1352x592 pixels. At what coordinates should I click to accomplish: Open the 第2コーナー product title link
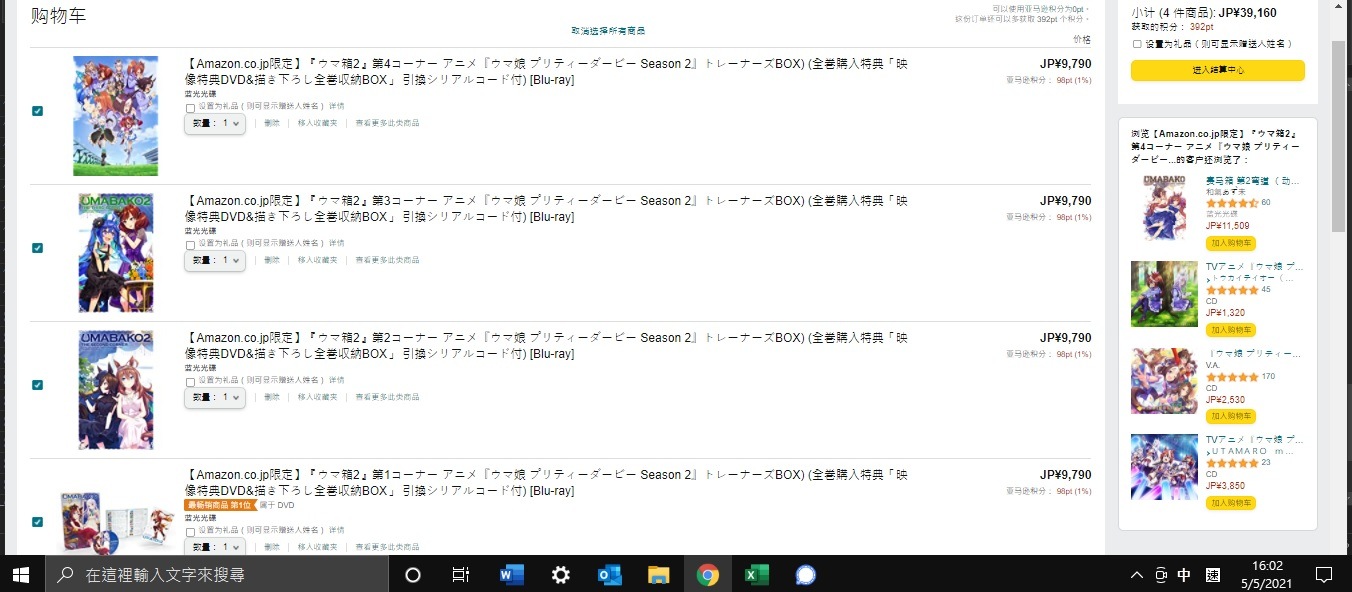point(547,346)
